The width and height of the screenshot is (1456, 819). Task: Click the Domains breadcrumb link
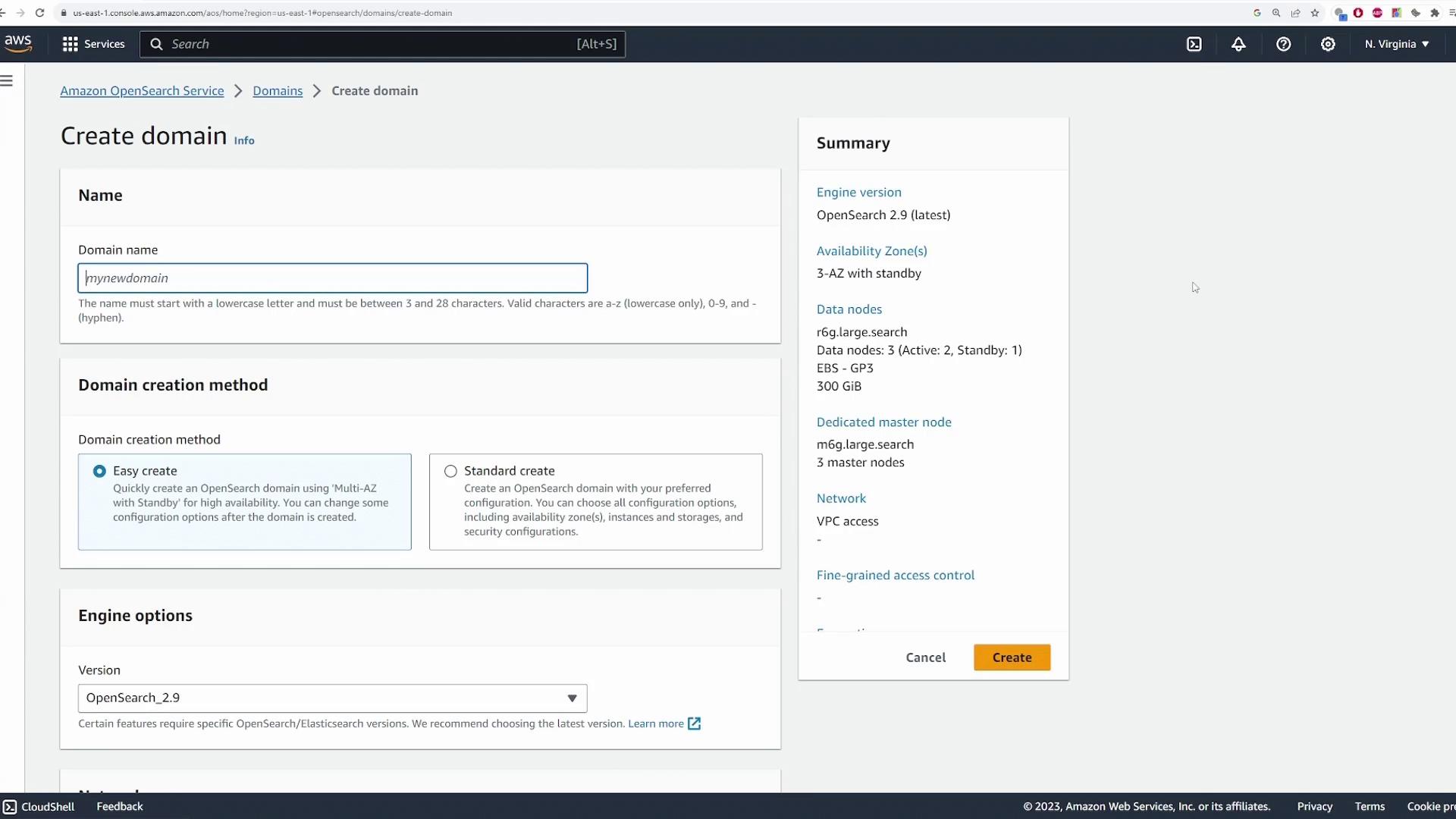click(x=278, y=91)
